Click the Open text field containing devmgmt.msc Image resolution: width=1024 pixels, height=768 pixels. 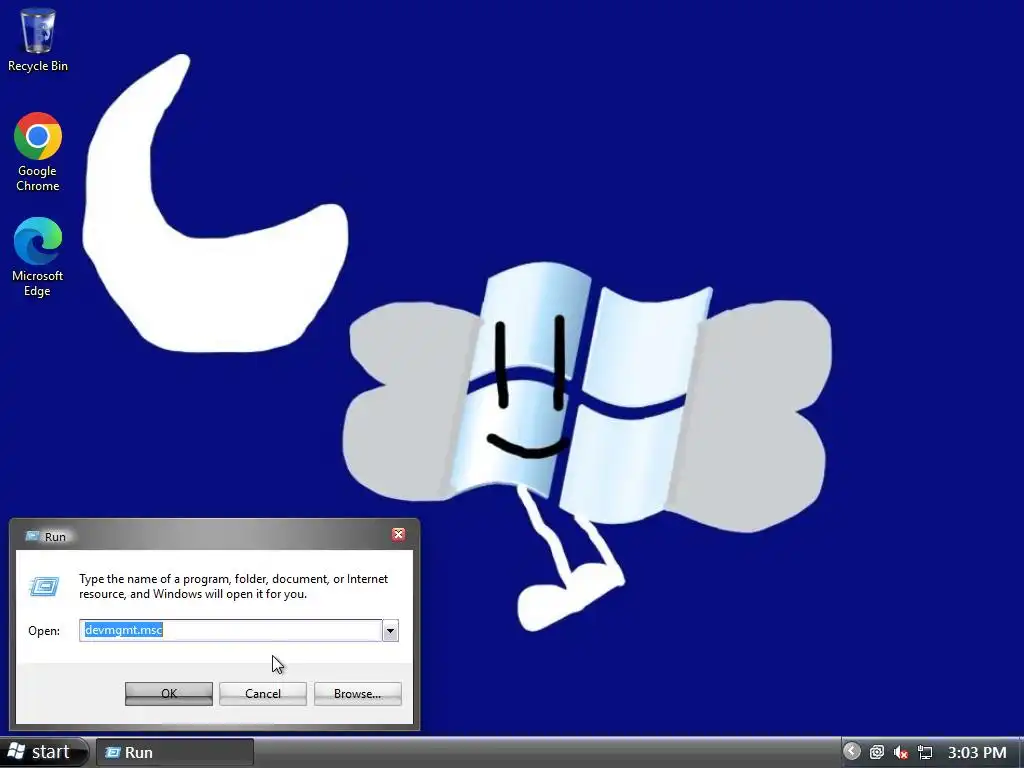[231, 630]
